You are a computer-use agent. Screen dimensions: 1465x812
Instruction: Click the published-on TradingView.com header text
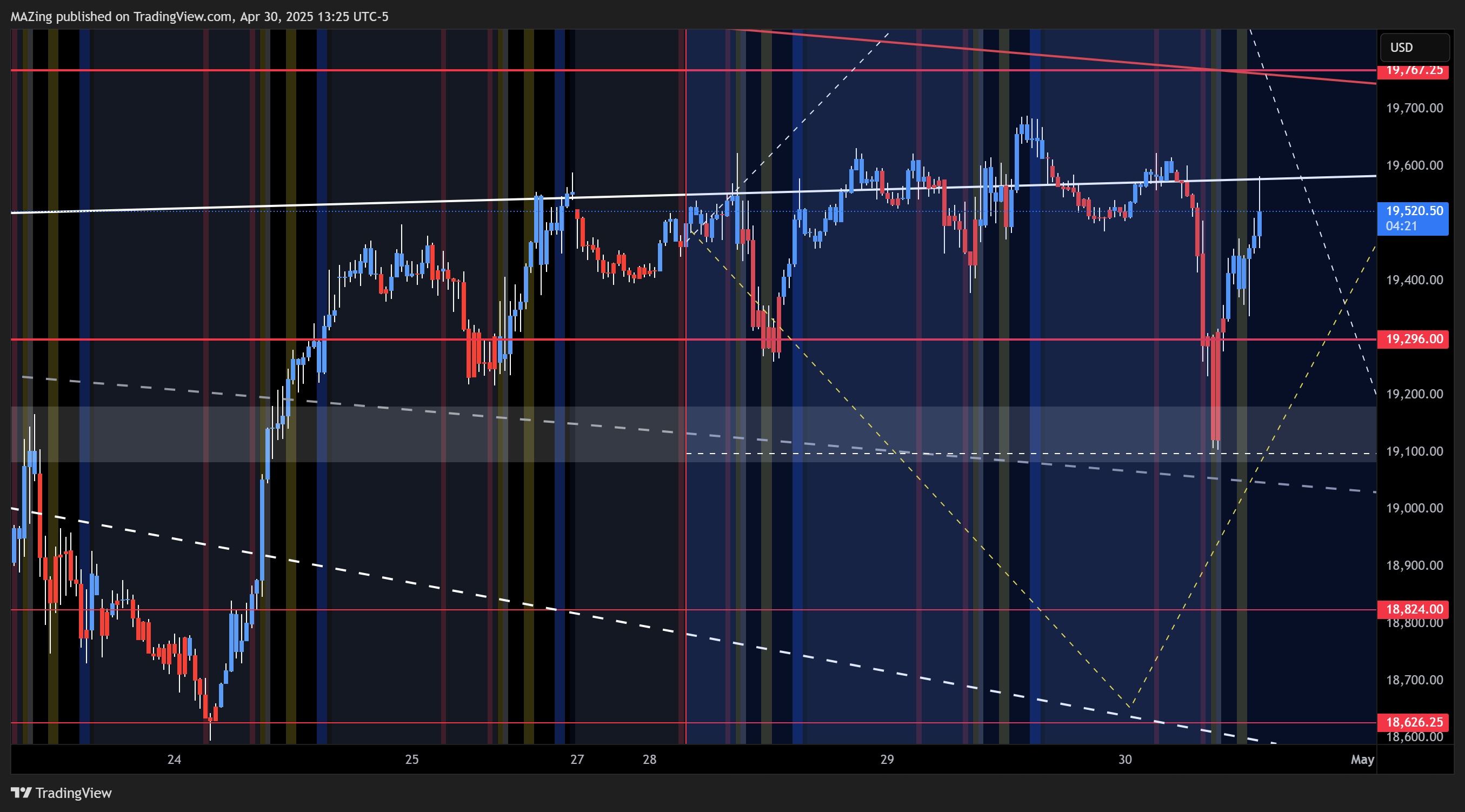pyautogui.click(x=199, y=17)
